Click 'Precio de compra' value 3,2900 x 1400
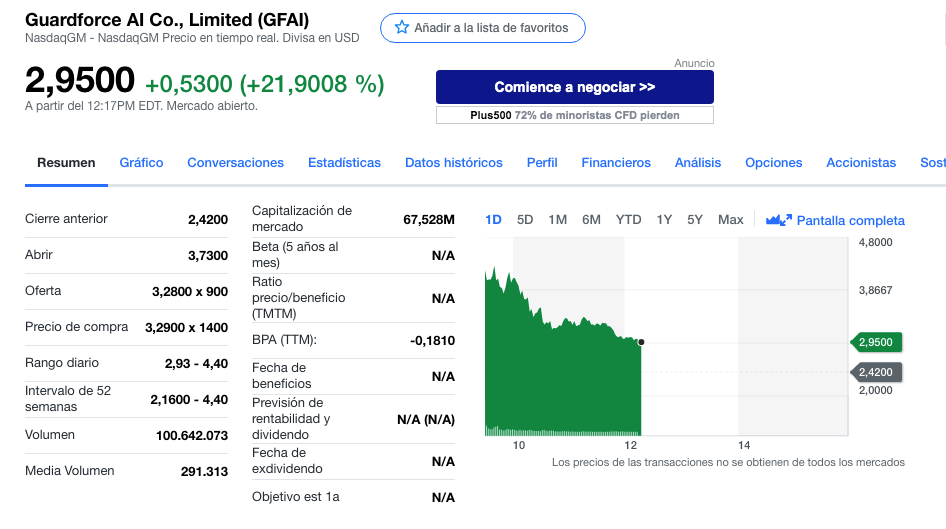The image size is (946, 529). (186, 328)
